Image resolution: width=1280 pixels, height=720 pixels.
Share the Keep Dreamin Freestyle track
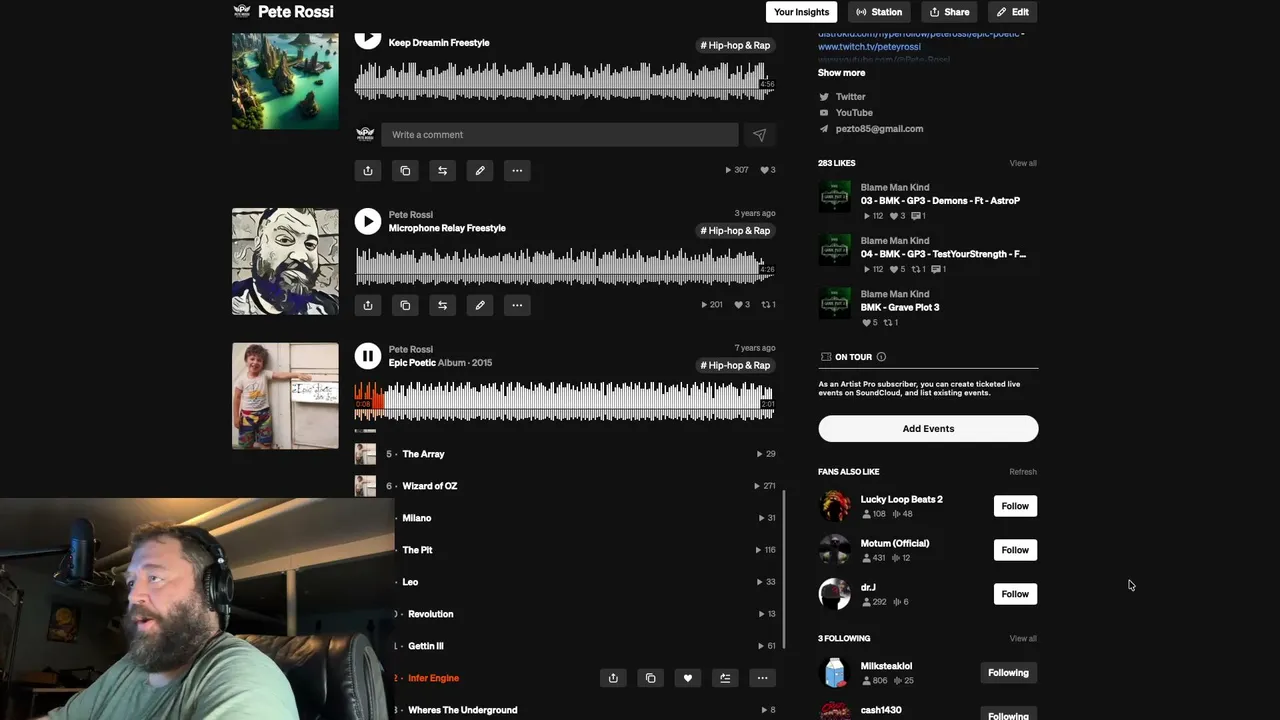click(368, 171)
